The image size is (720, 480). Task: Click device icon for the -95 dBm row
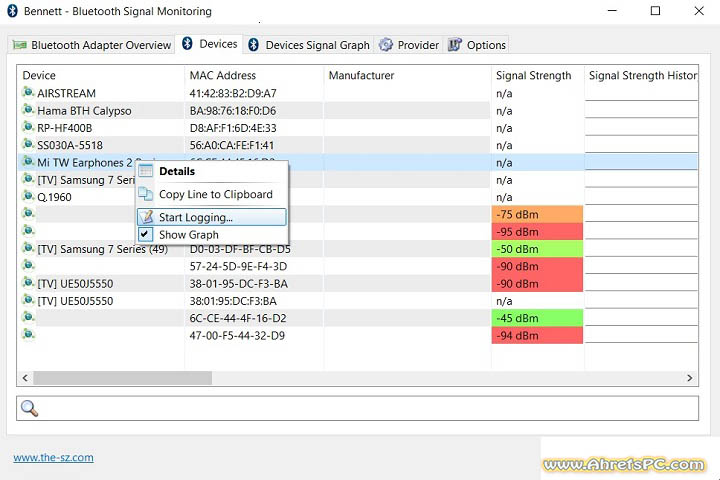click(x=28, y=231)
